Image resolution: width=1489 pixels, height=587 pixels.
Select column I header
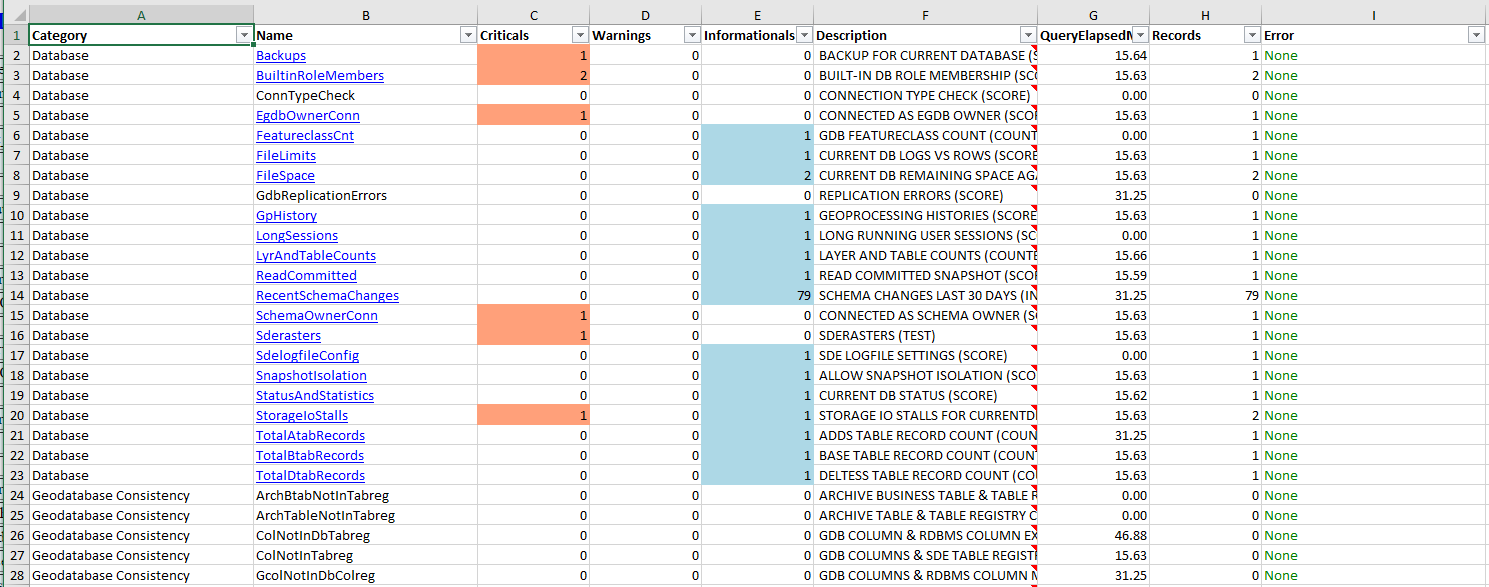coord(1374,15)
